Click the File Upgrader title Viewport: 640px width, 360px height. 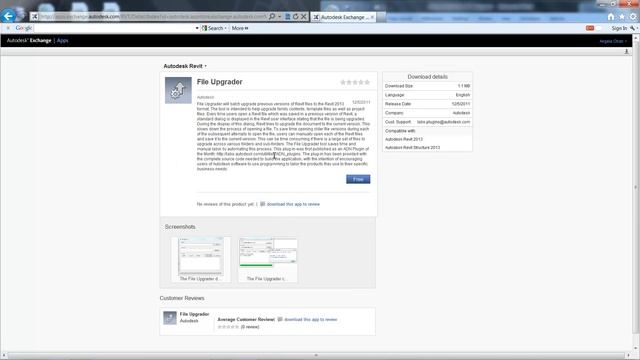(220, 82)
